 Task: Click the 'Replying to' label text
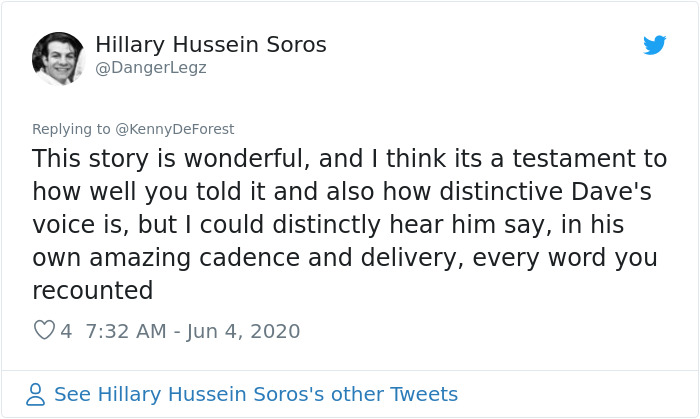tap(71, 129)
